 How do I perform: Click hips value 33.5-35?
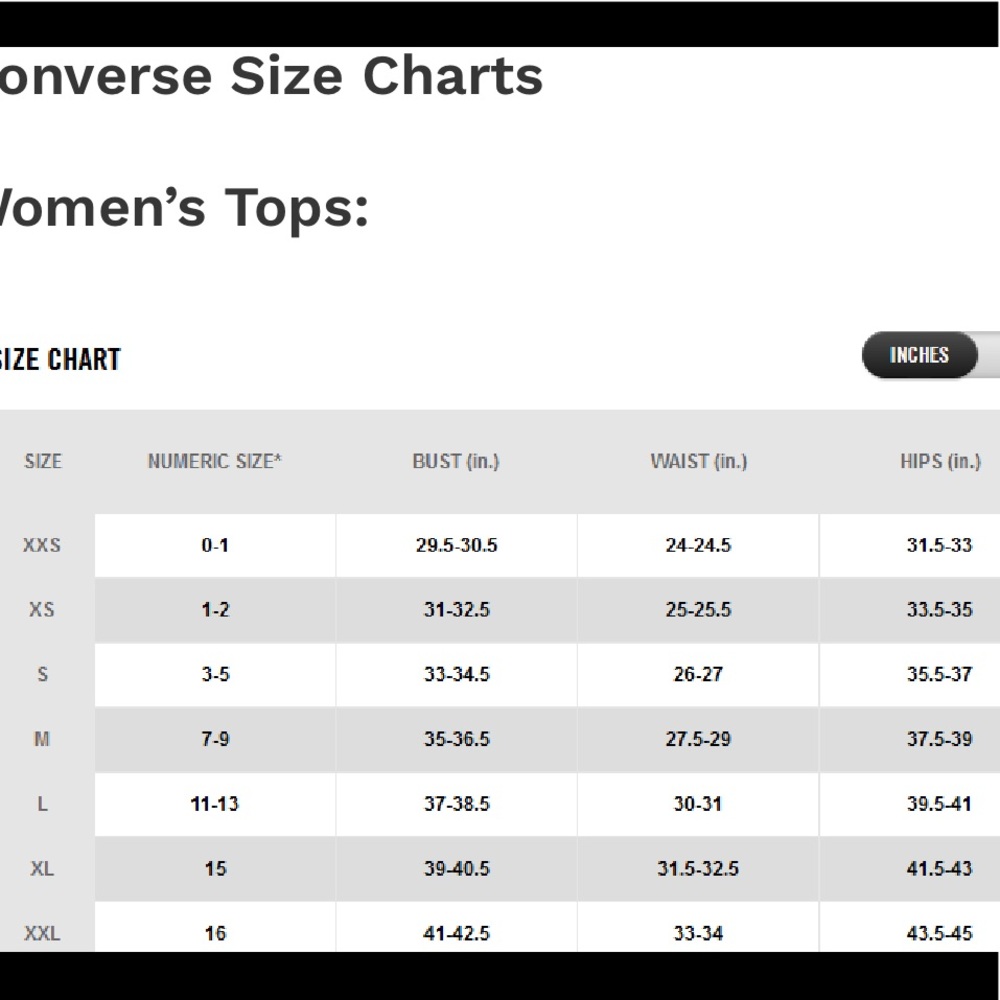tap(939, 610)
